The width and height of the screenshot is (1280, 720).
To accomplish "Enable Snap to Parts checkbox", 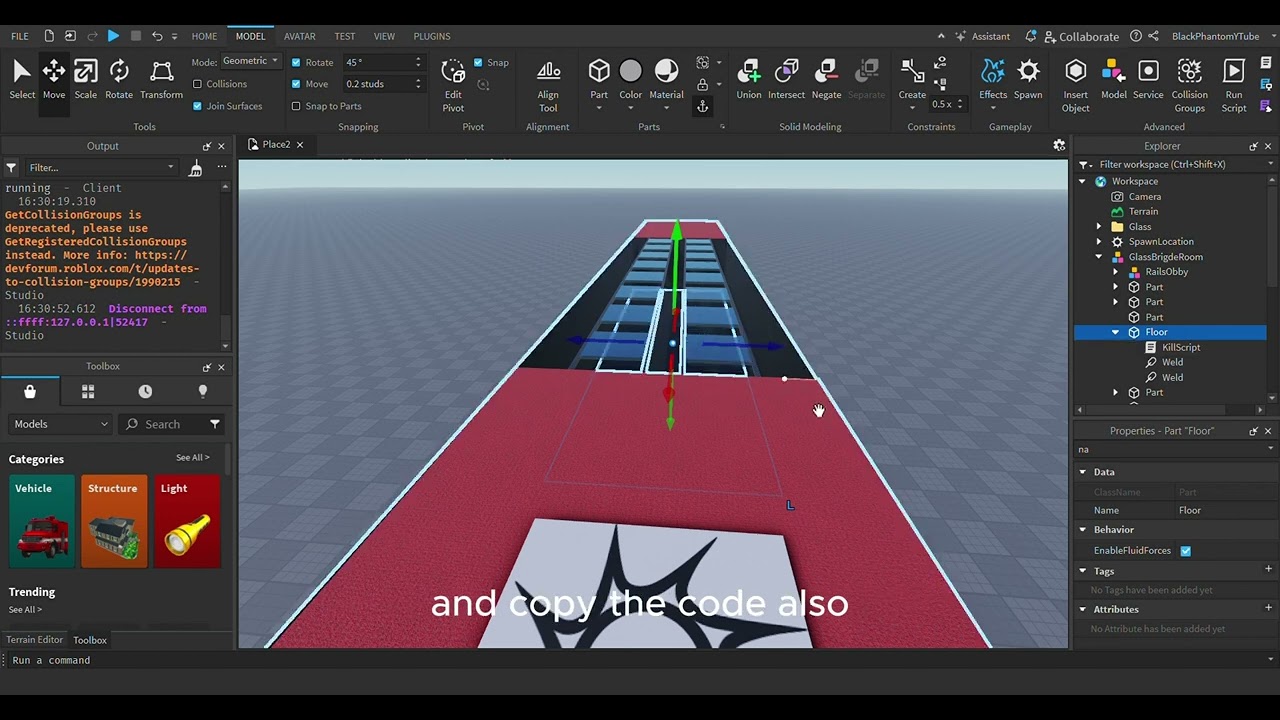I will coord(296,106).
